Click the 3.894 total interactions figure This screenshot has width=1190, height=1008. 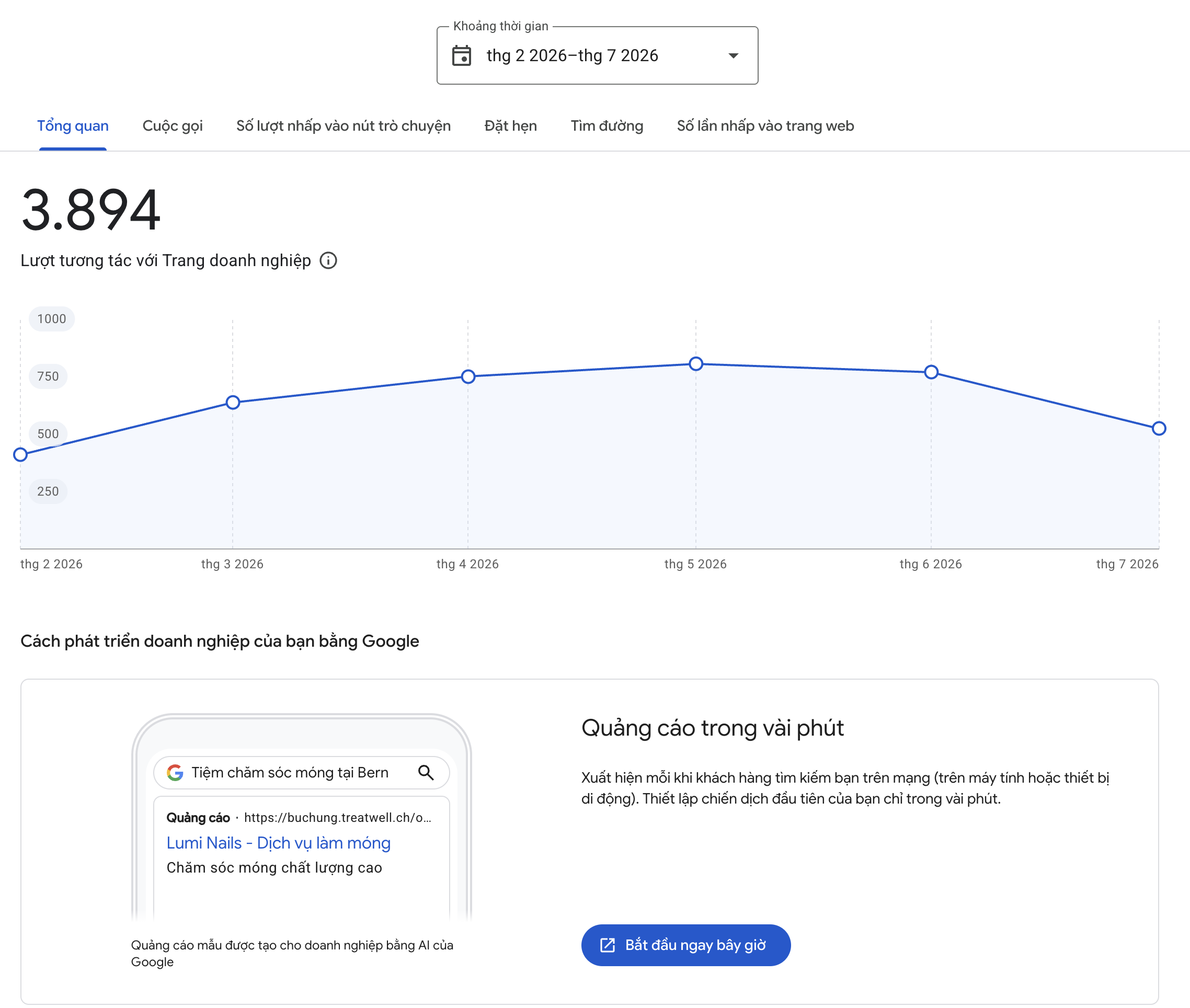click(91, 210)
